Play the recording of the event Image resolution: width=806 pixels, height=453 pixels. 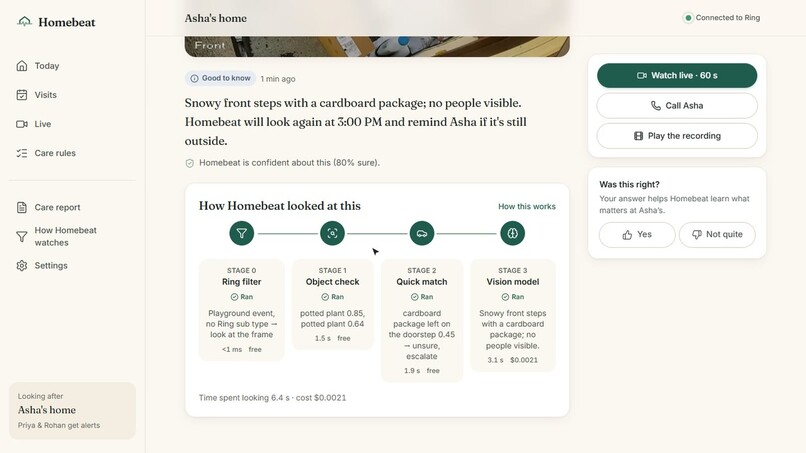[x=676, y=136]
